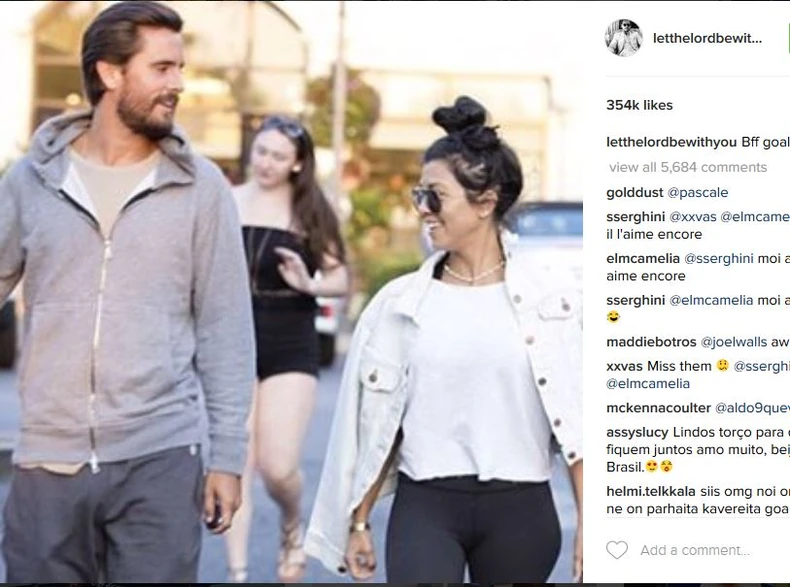
Task: Open helmi.telkkala commenter profile
Action: [651, 491]
